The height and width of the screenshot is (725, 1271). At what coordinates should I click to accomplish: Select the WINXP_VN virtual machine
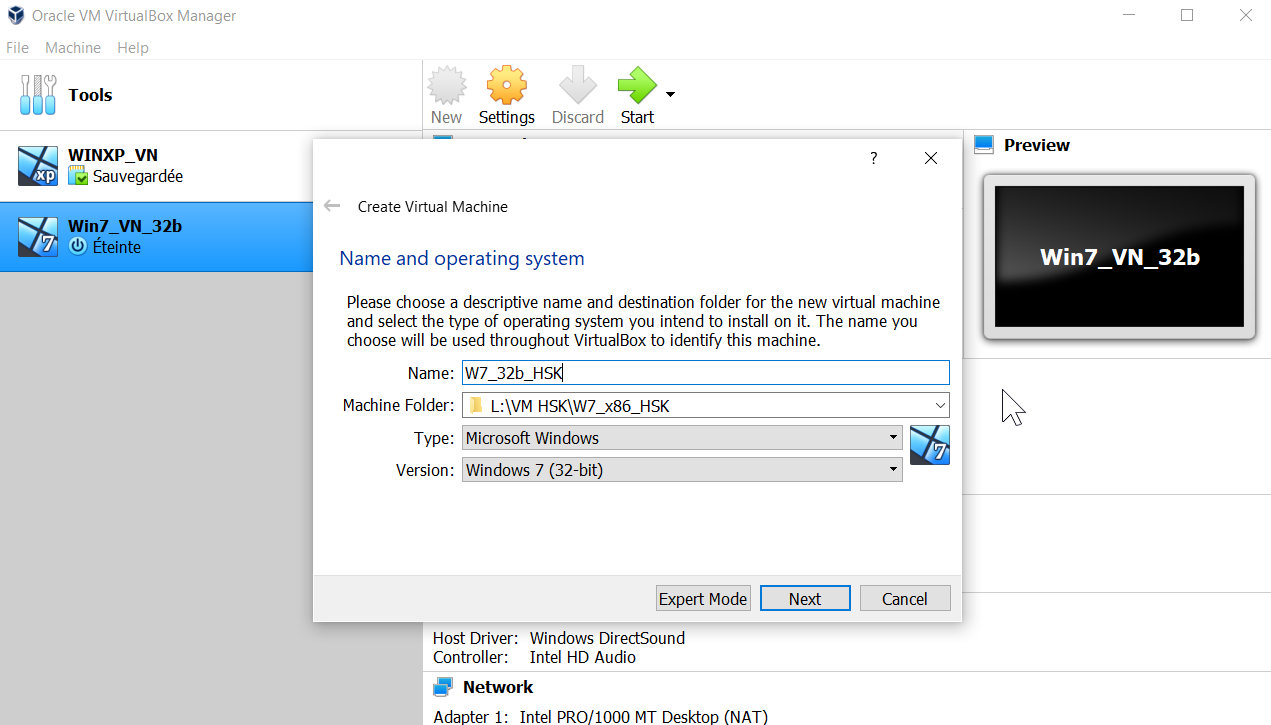click(211, 166)
